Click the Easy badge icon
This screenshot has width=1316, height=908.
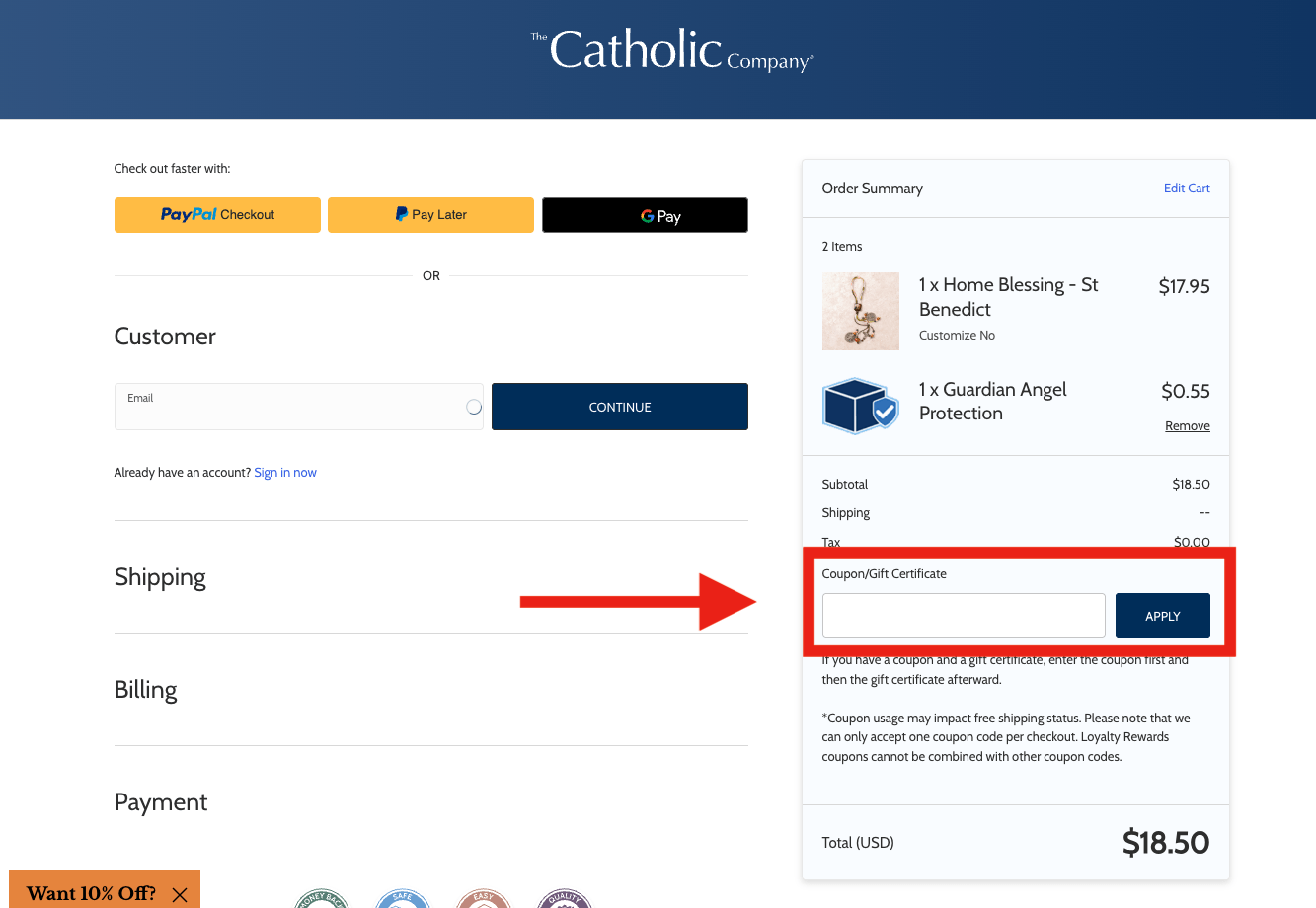click(x=484, y=898)
